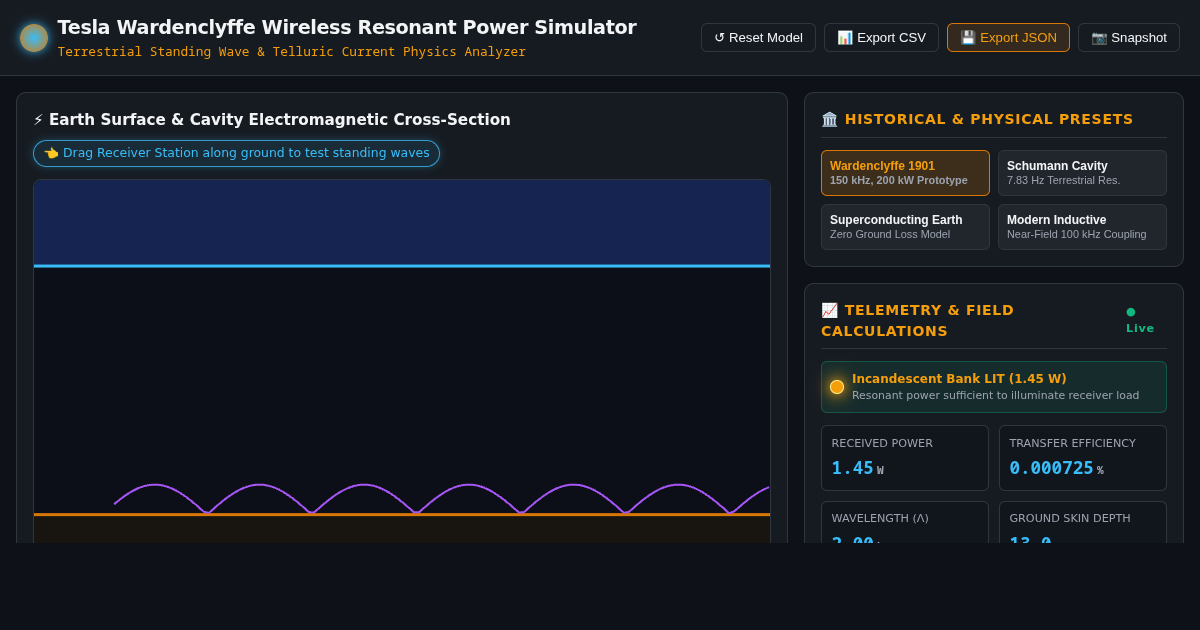Viewport: 1200px width, 630px height.
Task: Click the glowing lamp indicator icon
Action: pos(837,387)
